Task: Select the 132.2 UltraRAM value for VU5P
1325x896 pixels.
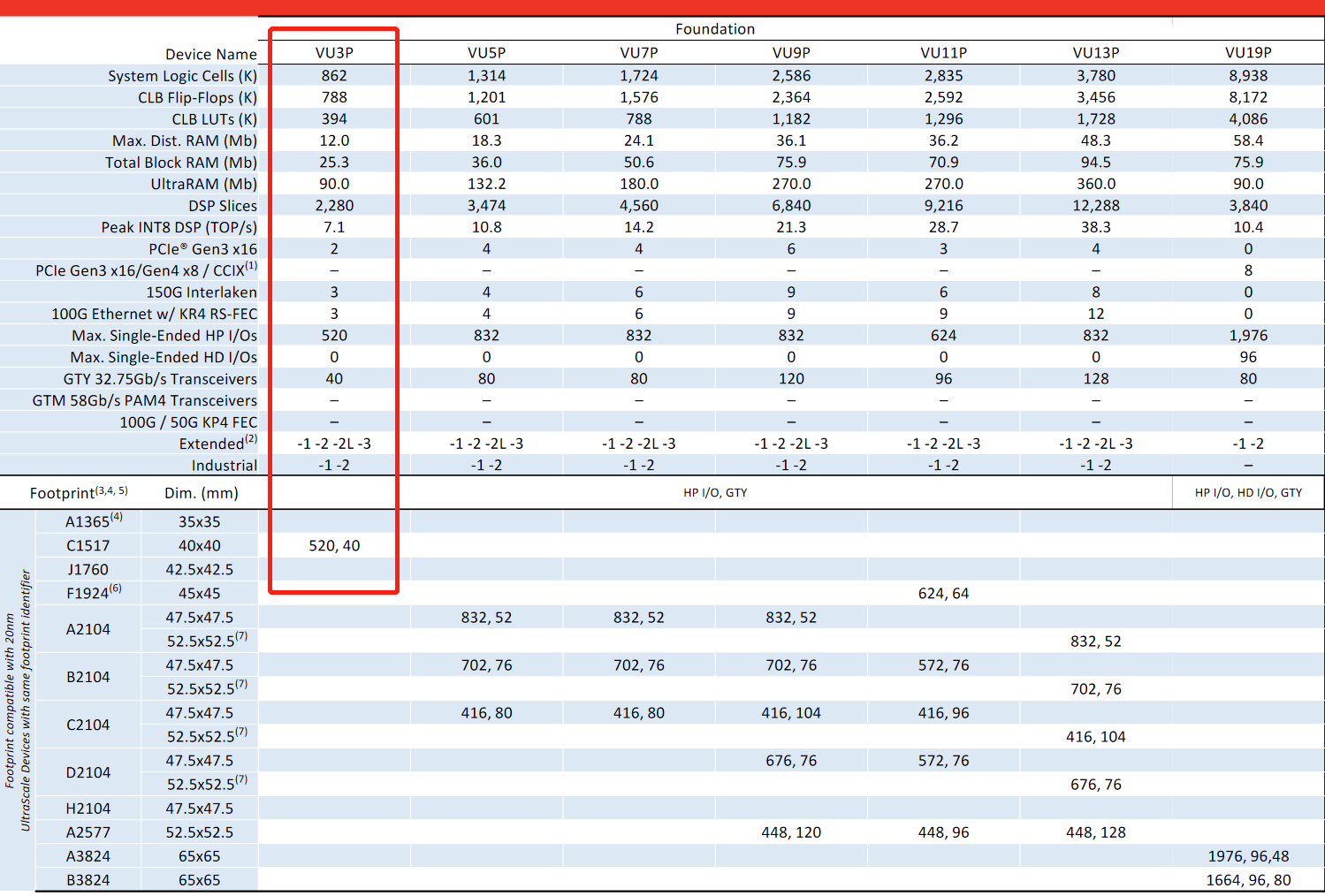Action: (486, 184)
